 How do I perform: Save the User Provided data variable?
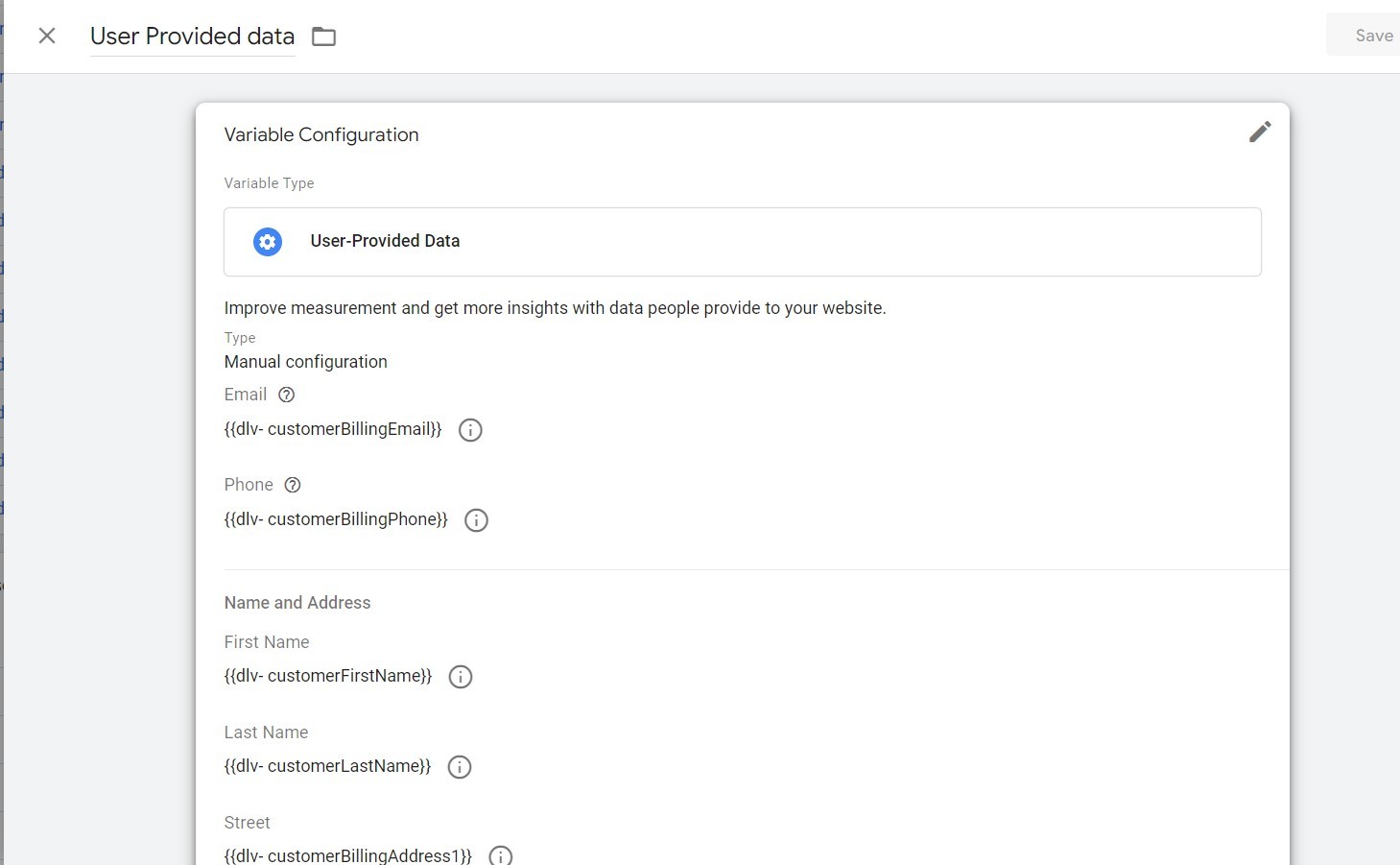(1374, 35)
